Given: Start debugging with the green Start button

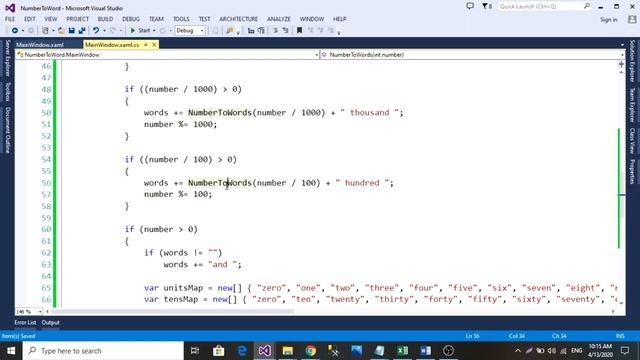Looking at the screenshot, I should 140,31.
